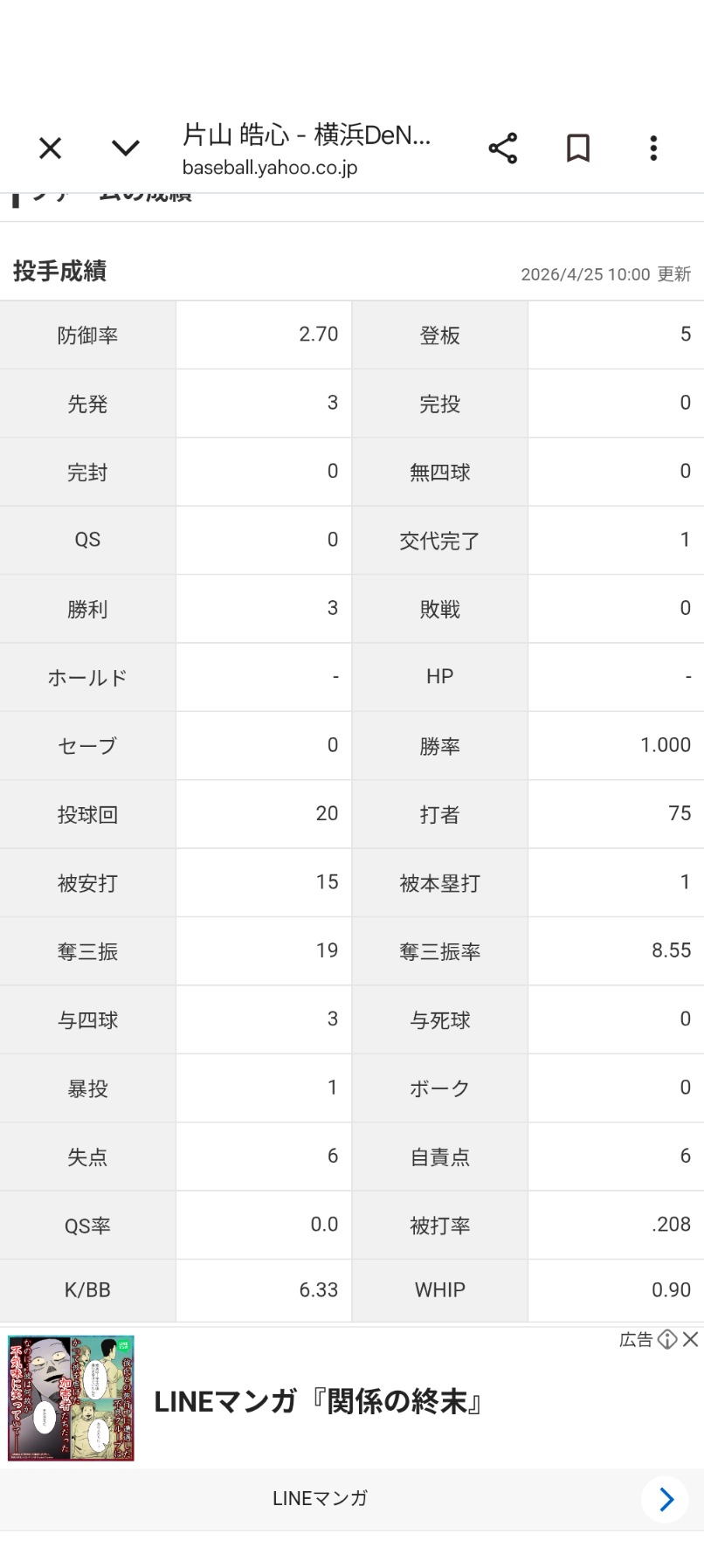Tap the WHIP stat label

[x=439, y=1290]
